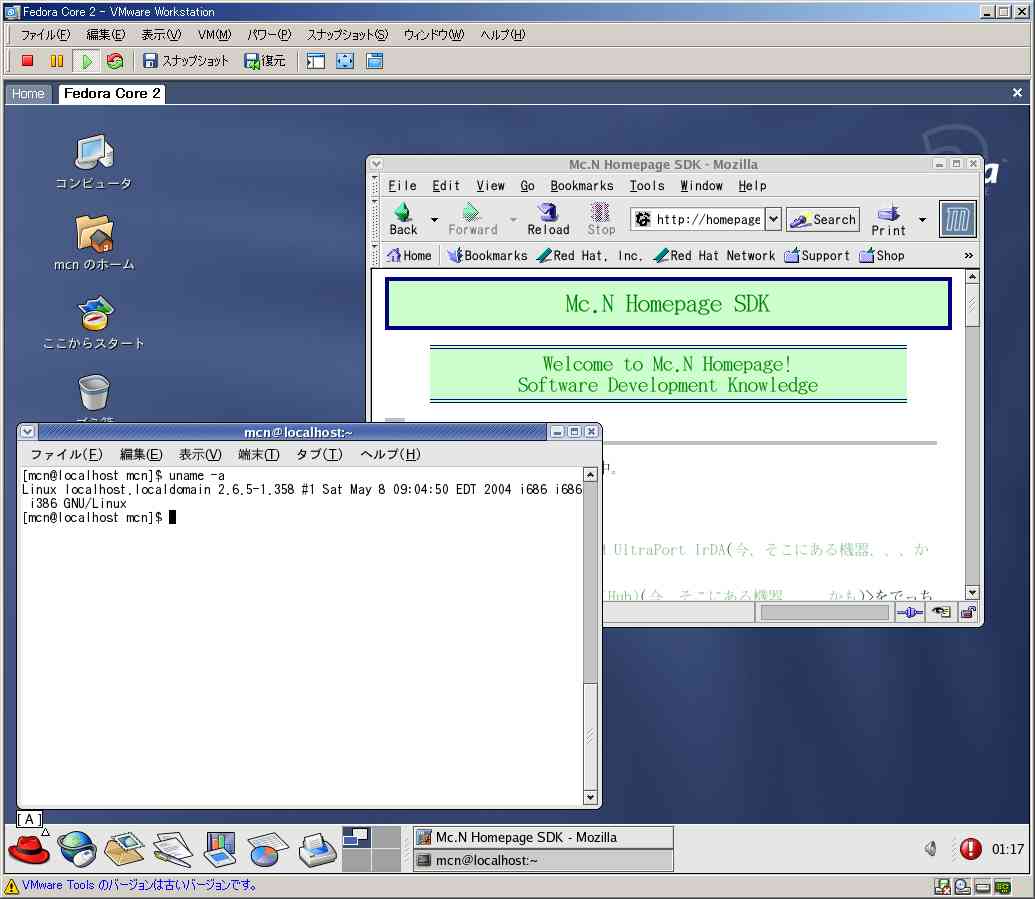The width and height of the screenshot is (1035, 899).
Task: Toggle the Mozilla online/offline connection icon
Action: pos(909,612)
